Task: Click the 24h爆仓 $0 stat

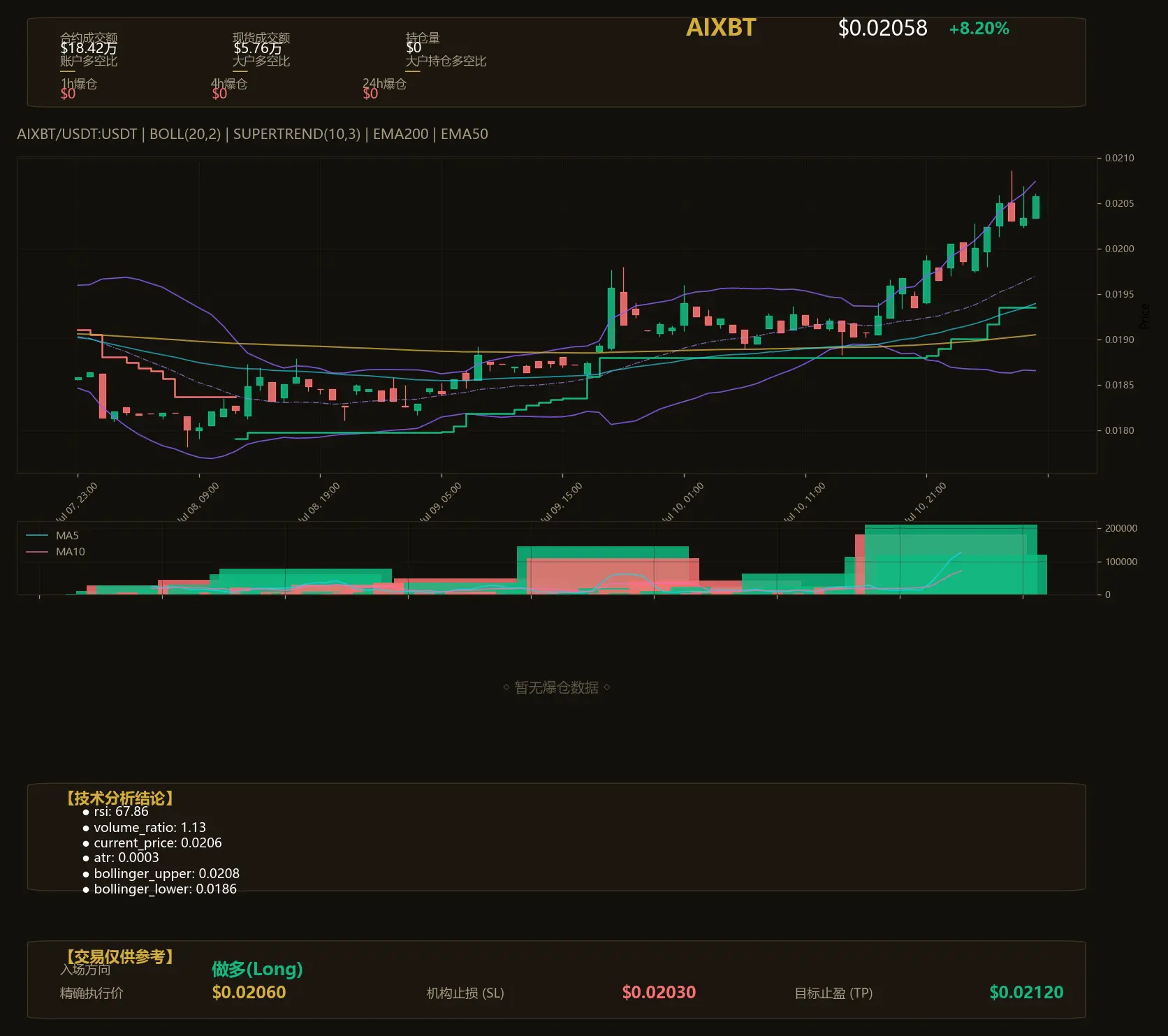Action: pyautogui.click(x=384, y=89)
